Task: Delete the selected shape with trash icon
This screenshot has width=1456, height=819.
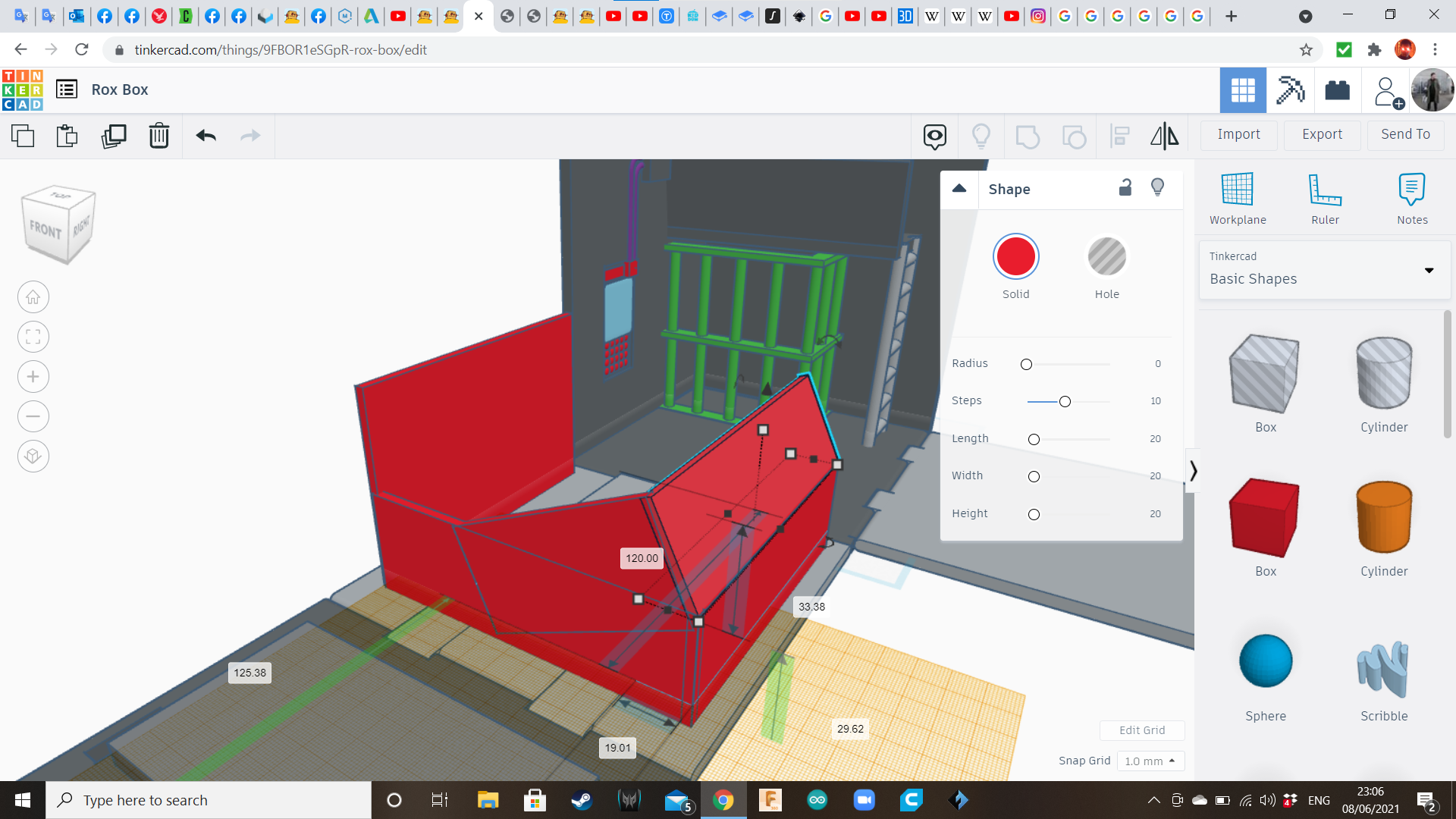Action: click(159, 136)
